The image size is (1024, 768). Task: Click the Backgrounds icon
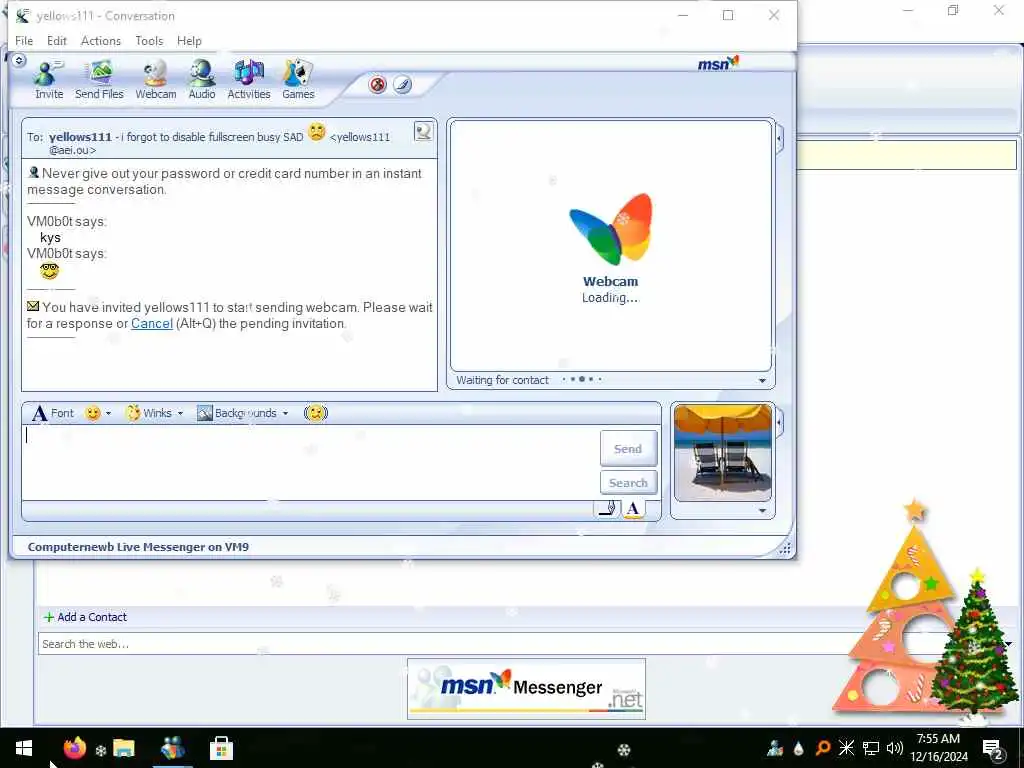pos(204,413)
